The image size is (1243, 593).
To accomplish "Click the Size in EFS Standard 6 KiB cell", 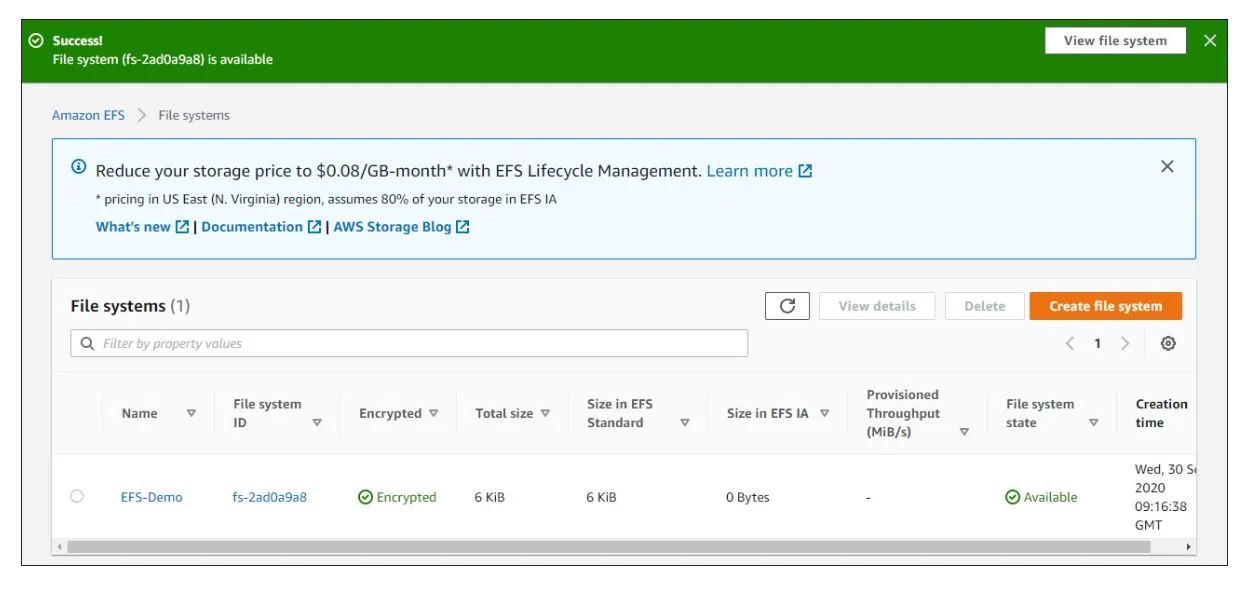I will click(603, 497).
